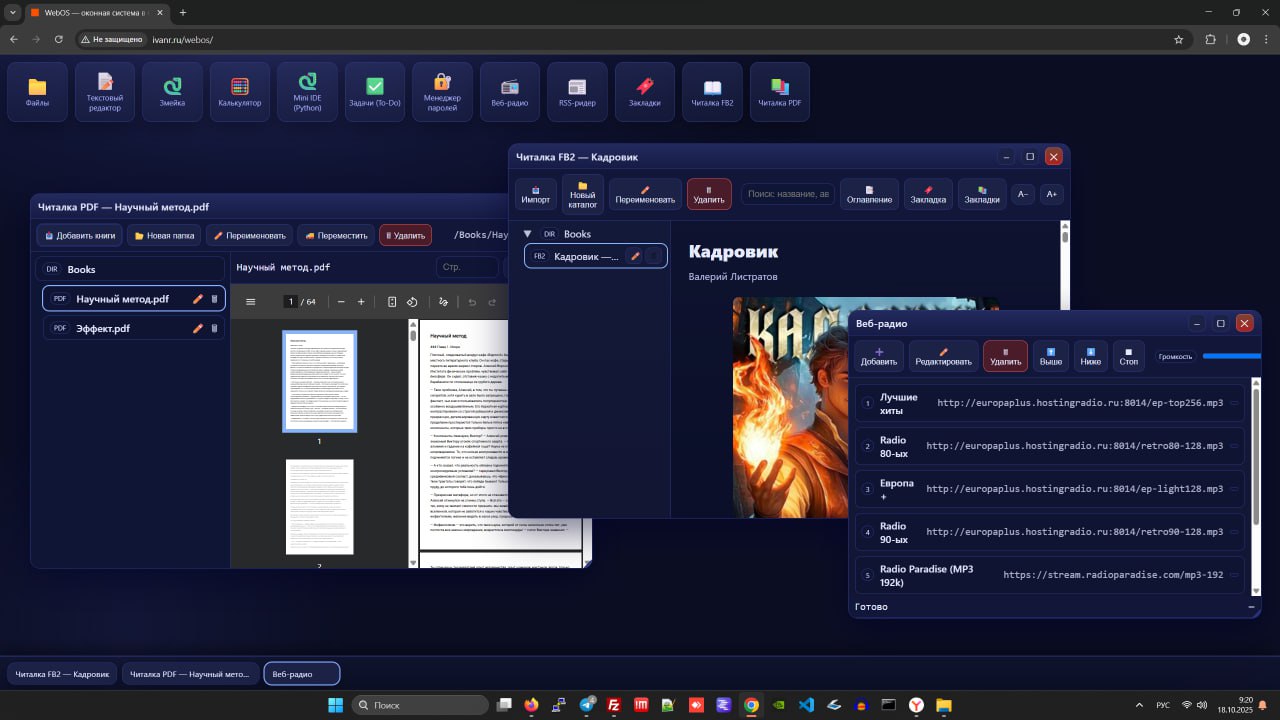Click the red Удалить in Веб-радио

click(x=1005, y=356)
